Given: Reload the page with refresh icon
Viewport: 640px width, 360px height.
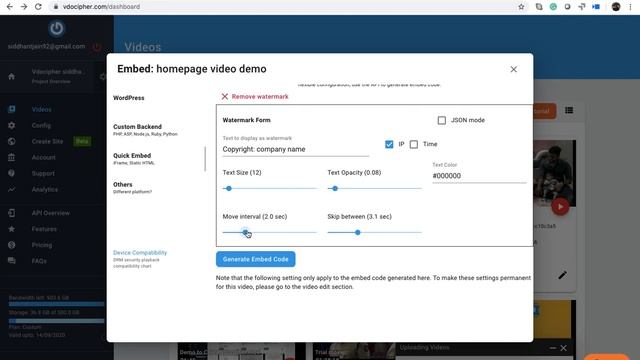Looking at the screenshot, I should pyautogui.click(x=38, y=7).
